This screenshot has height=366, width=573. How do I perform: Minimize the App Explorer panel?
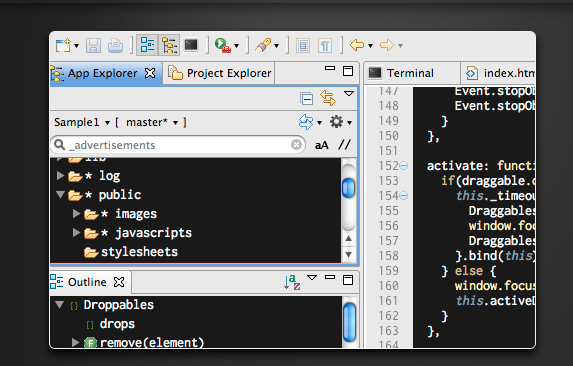pos(330,68)
